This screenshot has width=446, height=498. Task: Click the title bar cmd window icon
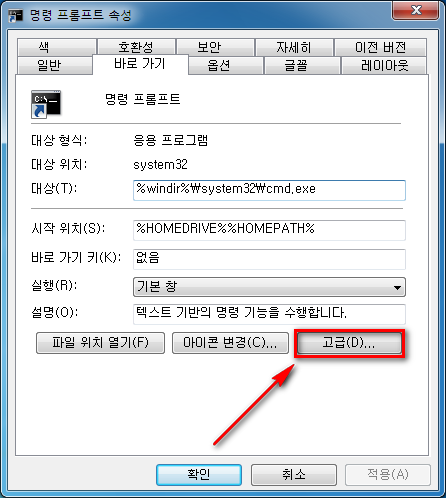[15, 16]
